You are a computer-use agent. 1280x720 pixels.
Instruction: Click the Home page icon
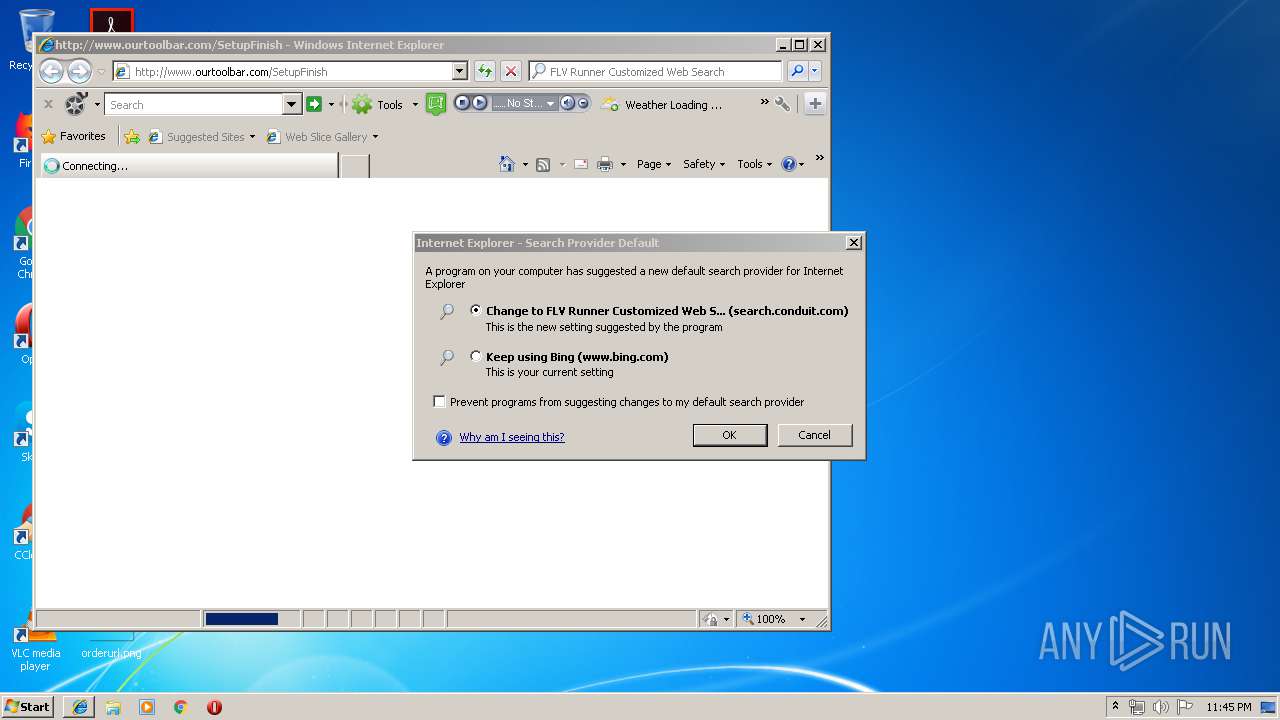pyautogui.click(x=507, y=164)
